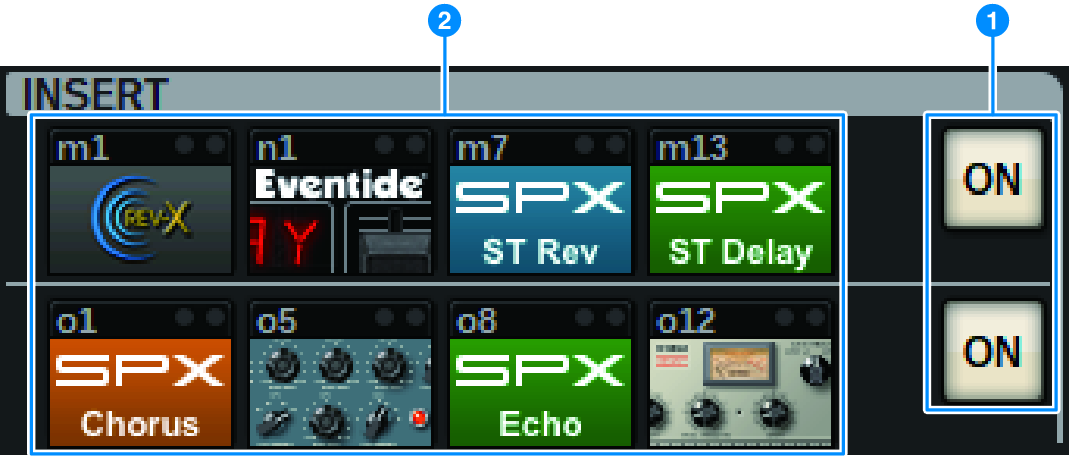
Task: Click the m7 slot label
Action: (x=481, y=147)
